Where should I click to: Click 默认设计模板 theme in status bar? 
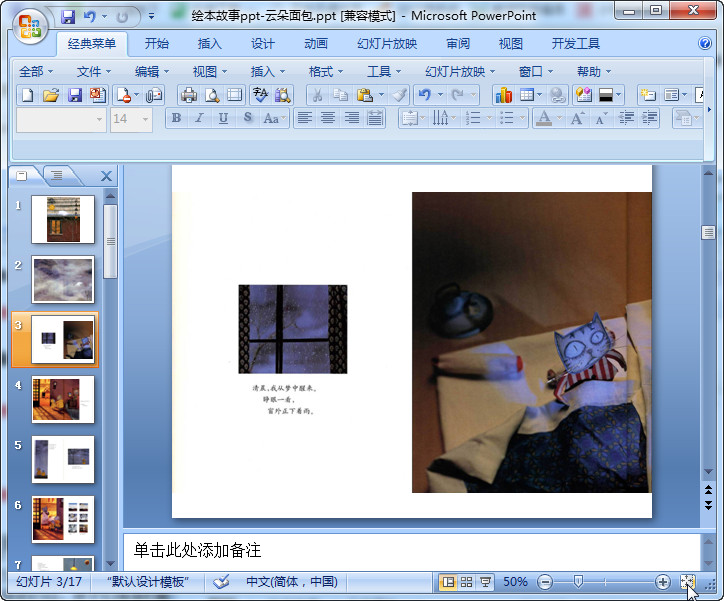148,582
